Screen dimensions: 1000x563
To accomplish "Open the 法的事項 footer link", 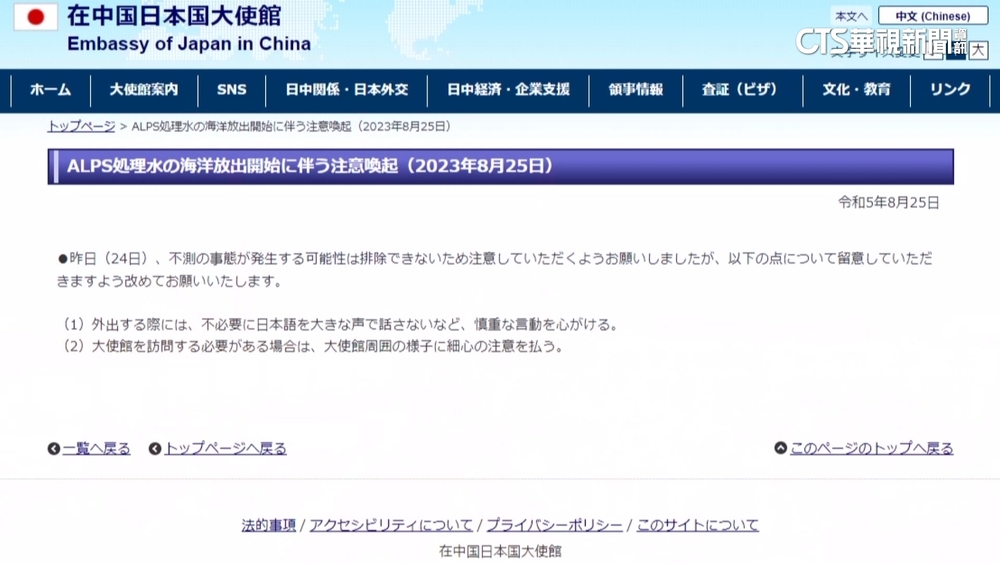I will pos(269,525).
